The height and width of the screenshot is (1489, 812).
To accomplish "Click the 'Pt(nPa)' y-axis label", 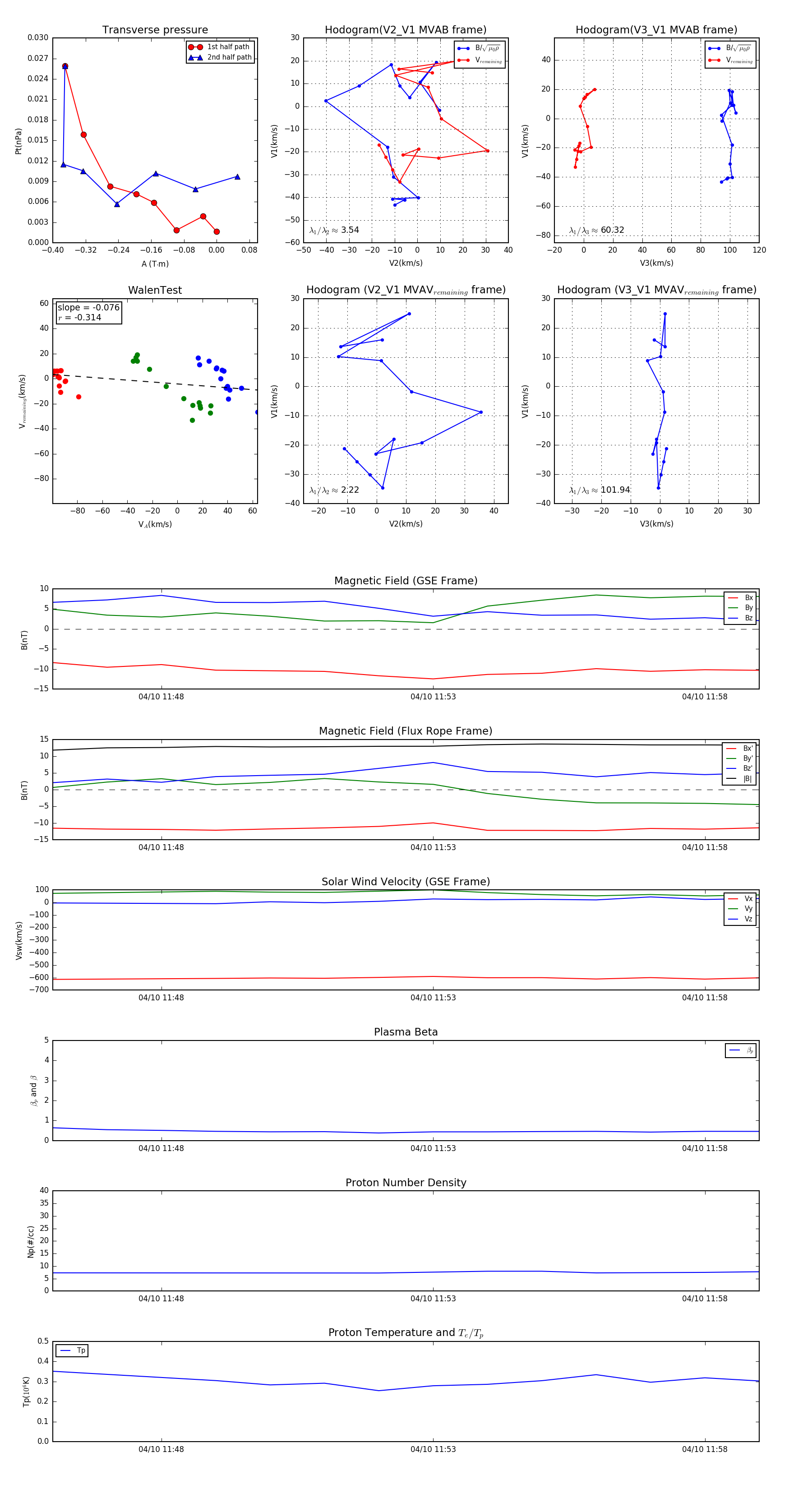I will tap(18, 141).
